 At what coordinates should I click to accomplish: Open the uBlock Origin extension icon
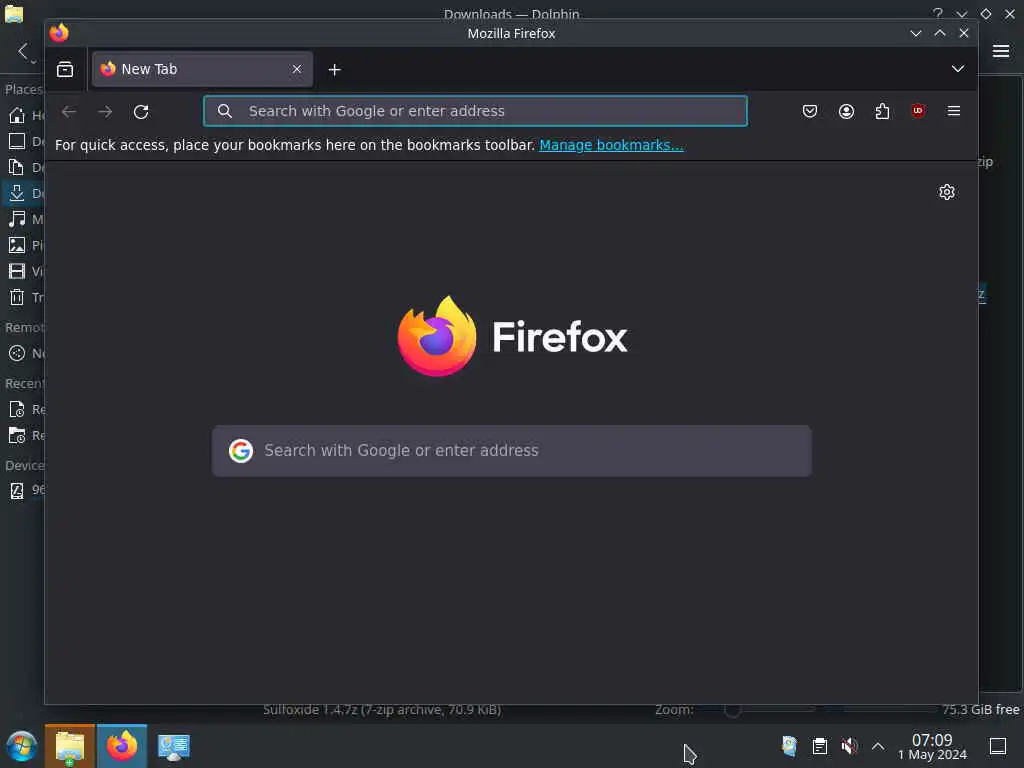(918, 111)
